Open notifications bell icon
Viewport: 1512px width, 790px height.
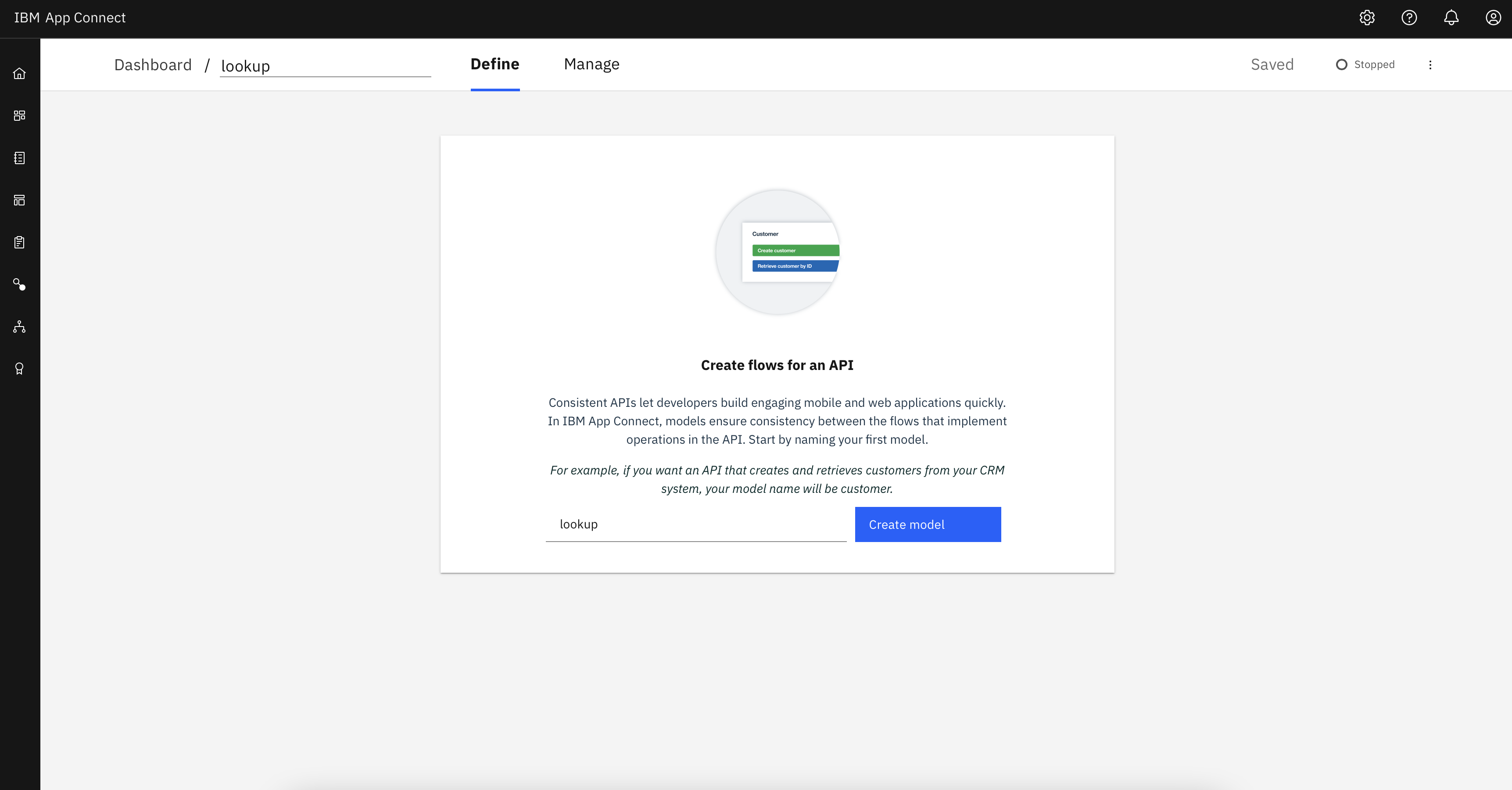[1451, 18]
